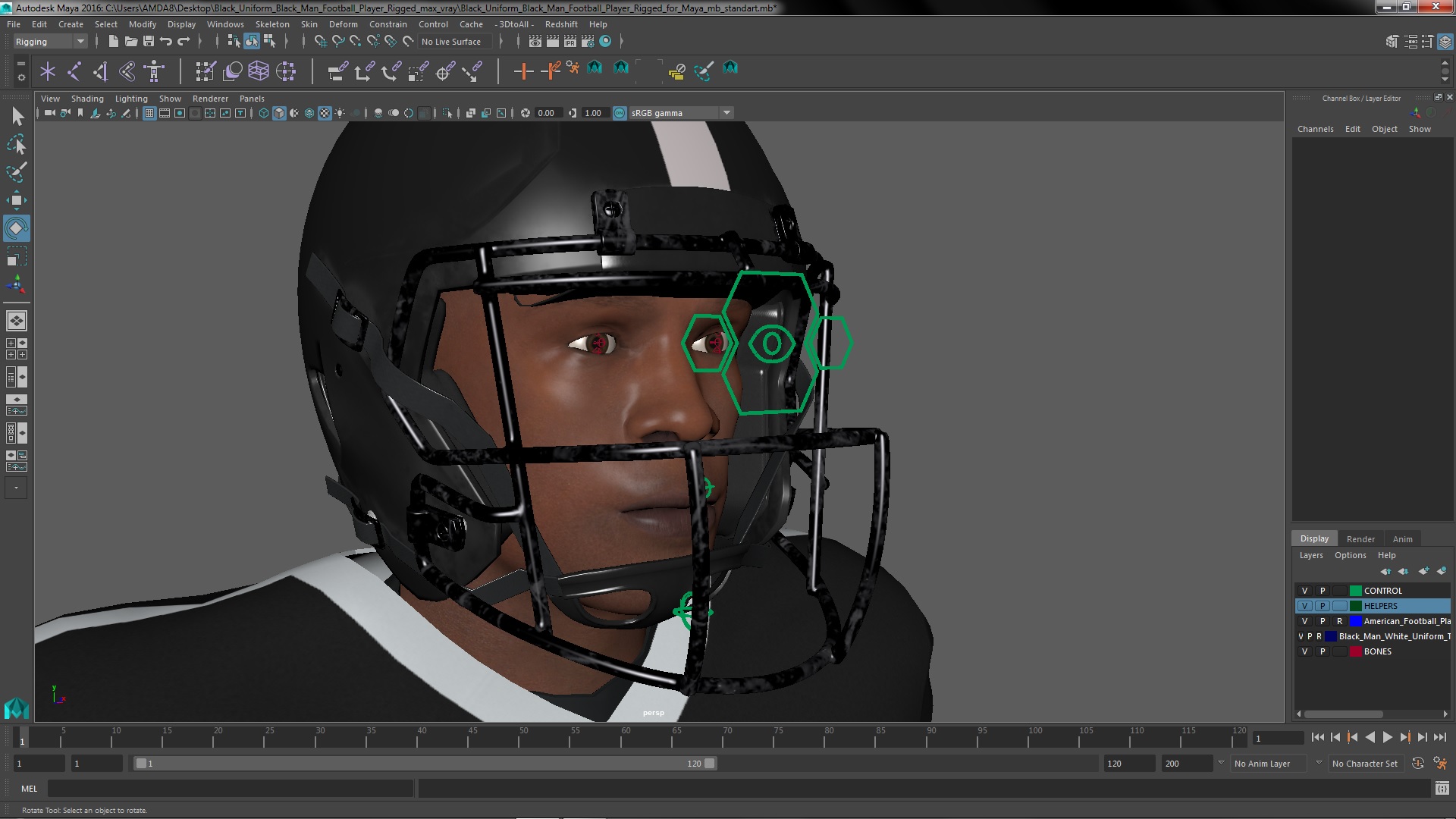Click the Snap to Grids icon

[321, 41]
